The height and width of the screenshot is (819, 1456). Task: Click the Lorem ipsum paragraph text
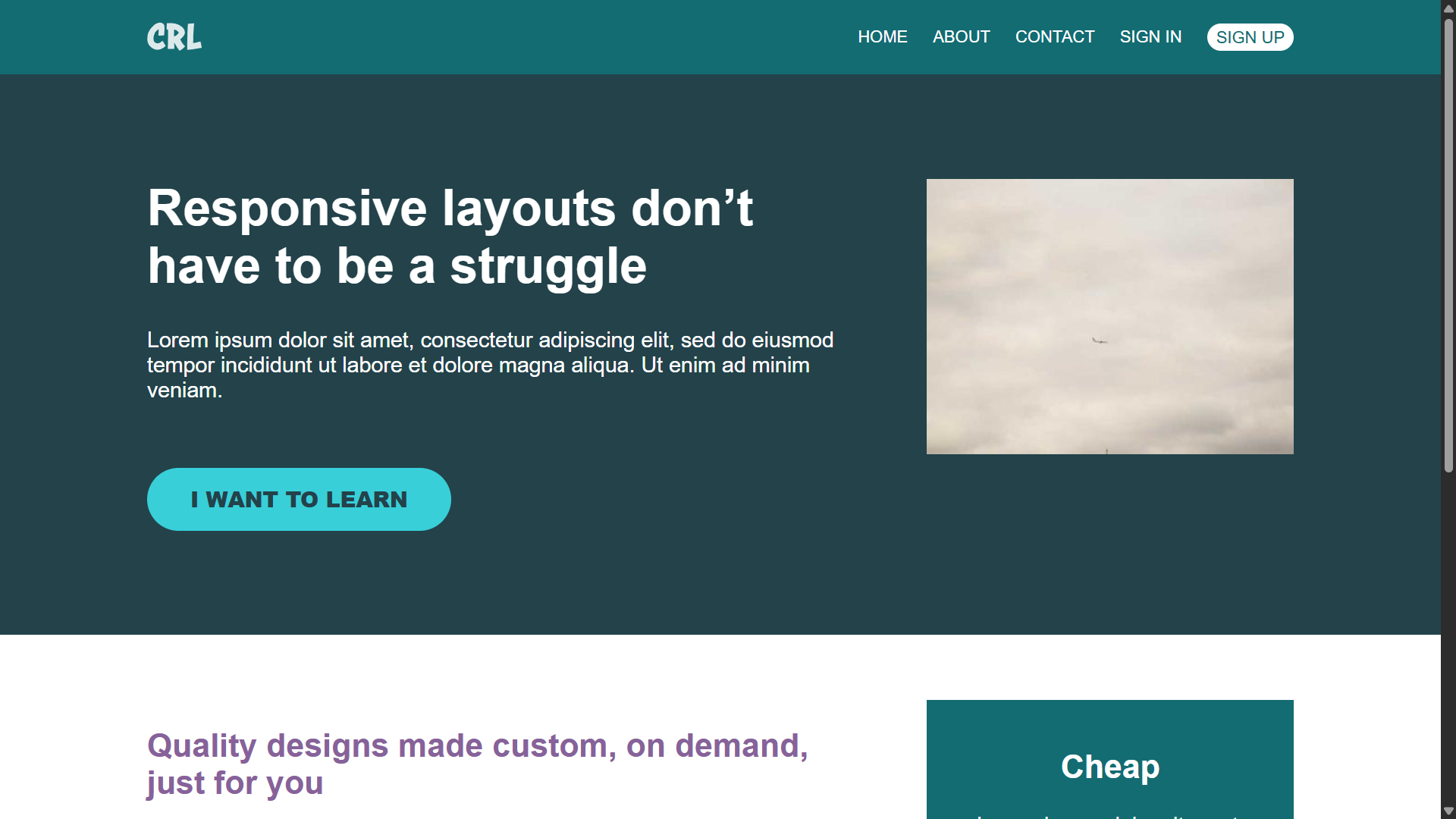coord(491,365)
